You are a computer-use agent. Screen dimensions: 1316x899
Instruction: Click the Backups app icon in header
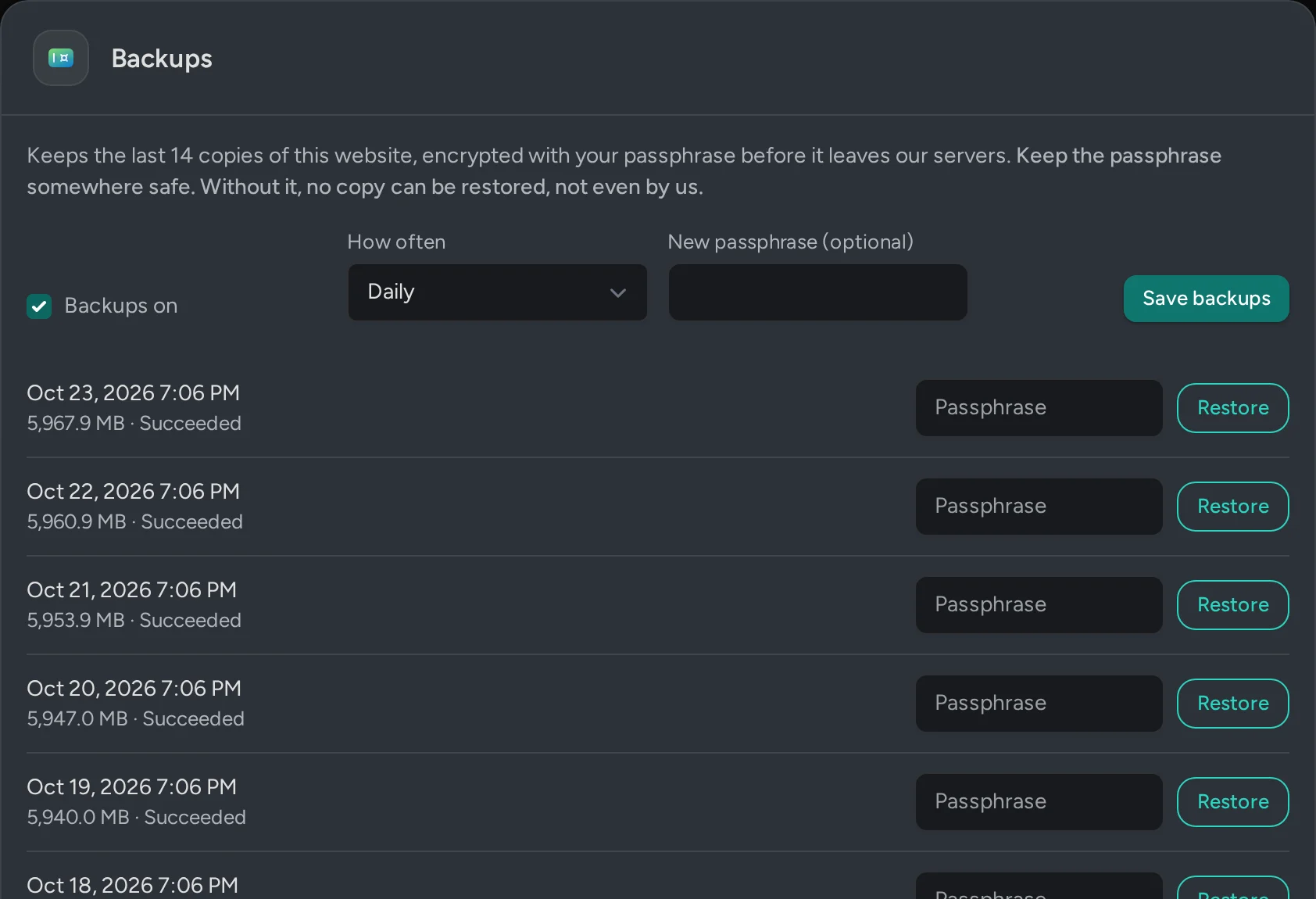[61, 58]
